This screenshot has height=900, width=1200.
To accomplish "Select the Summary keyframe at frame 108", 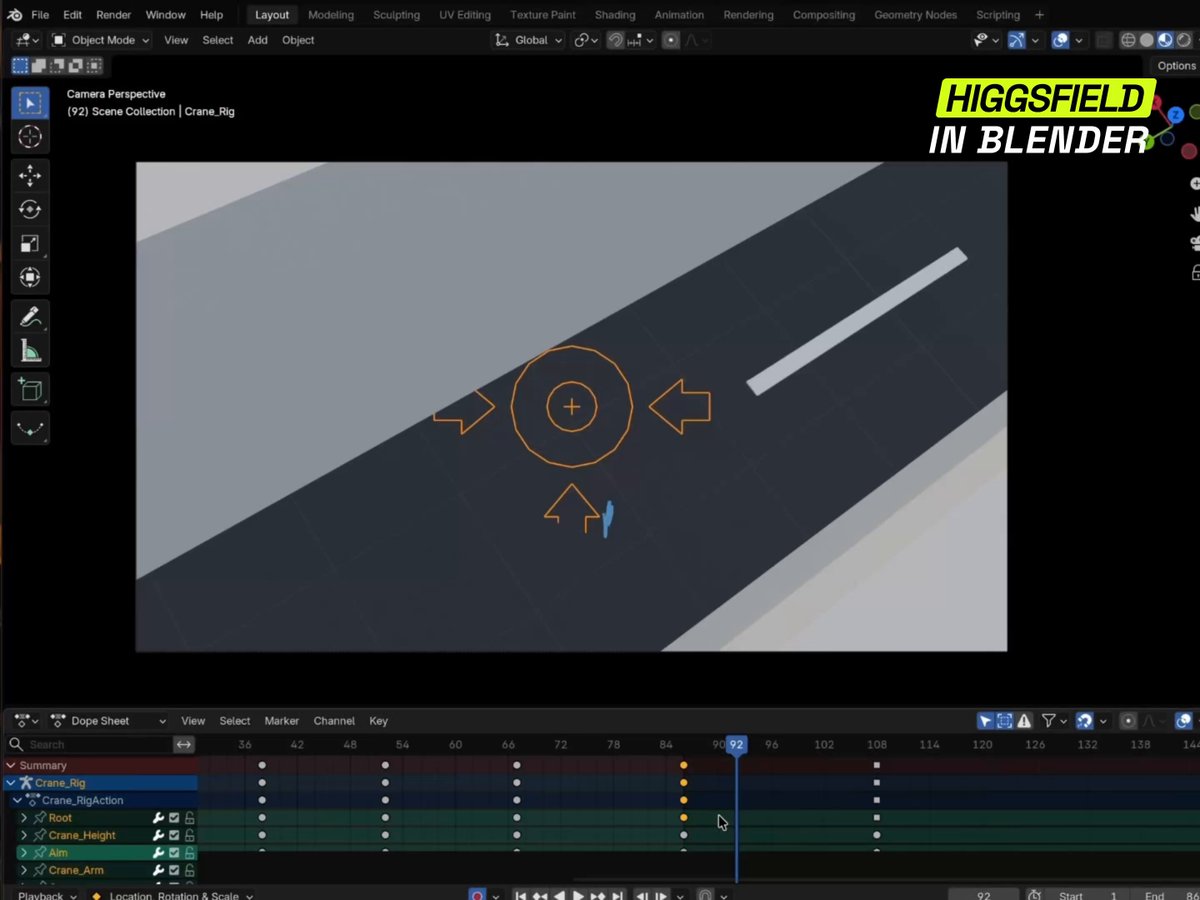I will (x=877, y=766).
